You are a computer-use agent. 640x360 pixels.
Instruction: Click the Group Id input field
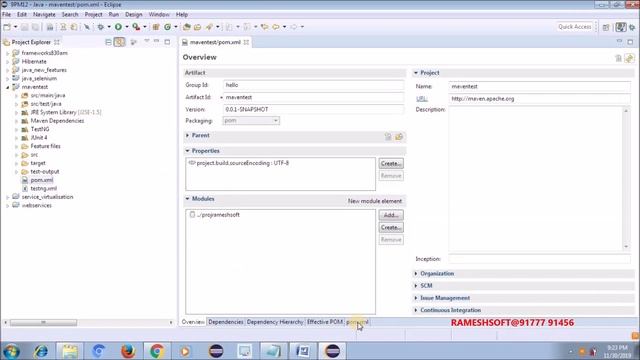click(x=313, y=85)
